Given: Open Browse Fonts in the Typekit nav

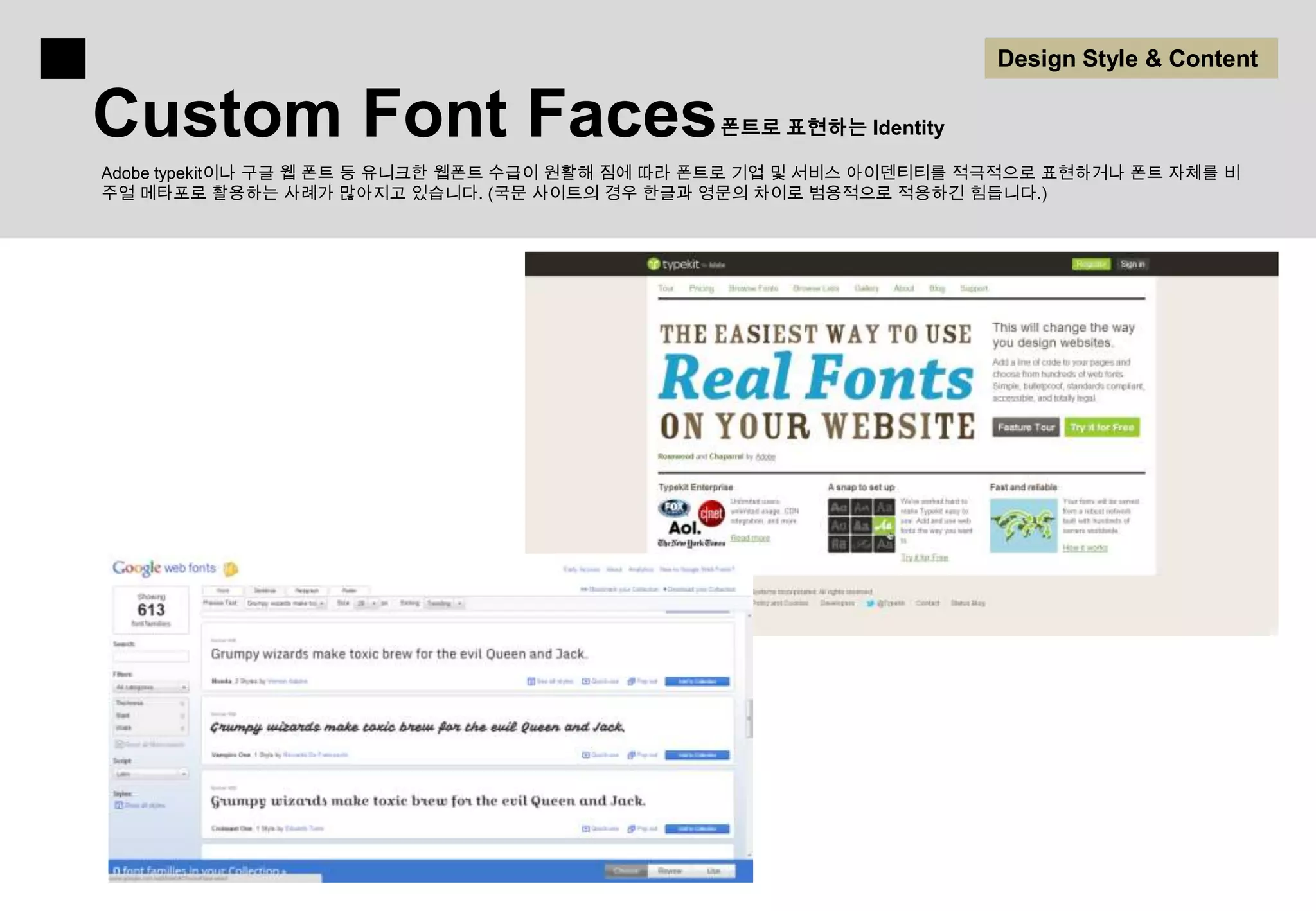Looking at the screenshot, I should pyautogui.click(x=753, y=288).
